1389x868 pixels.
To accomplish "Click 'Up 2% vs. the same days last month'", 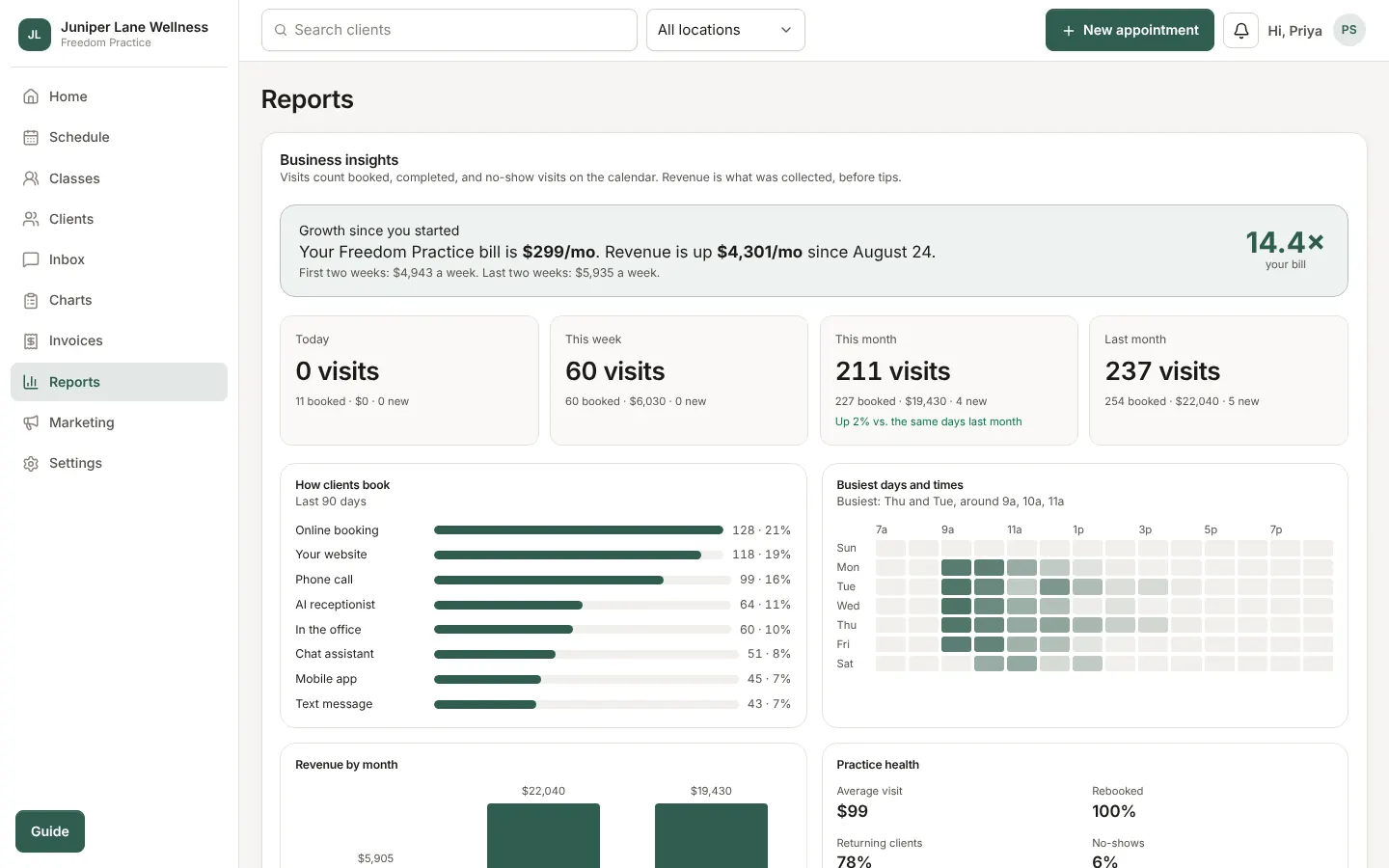I will point(928,421).
